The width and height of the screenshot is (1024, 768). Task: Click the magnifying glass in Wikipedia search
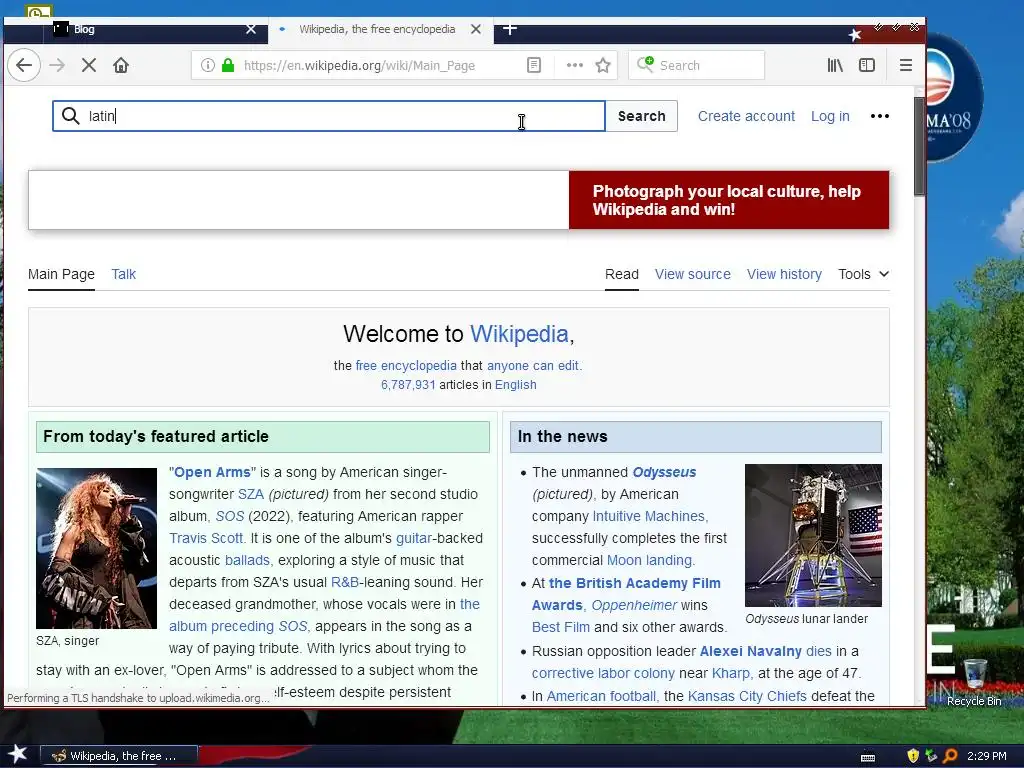(x=71, y=116)
